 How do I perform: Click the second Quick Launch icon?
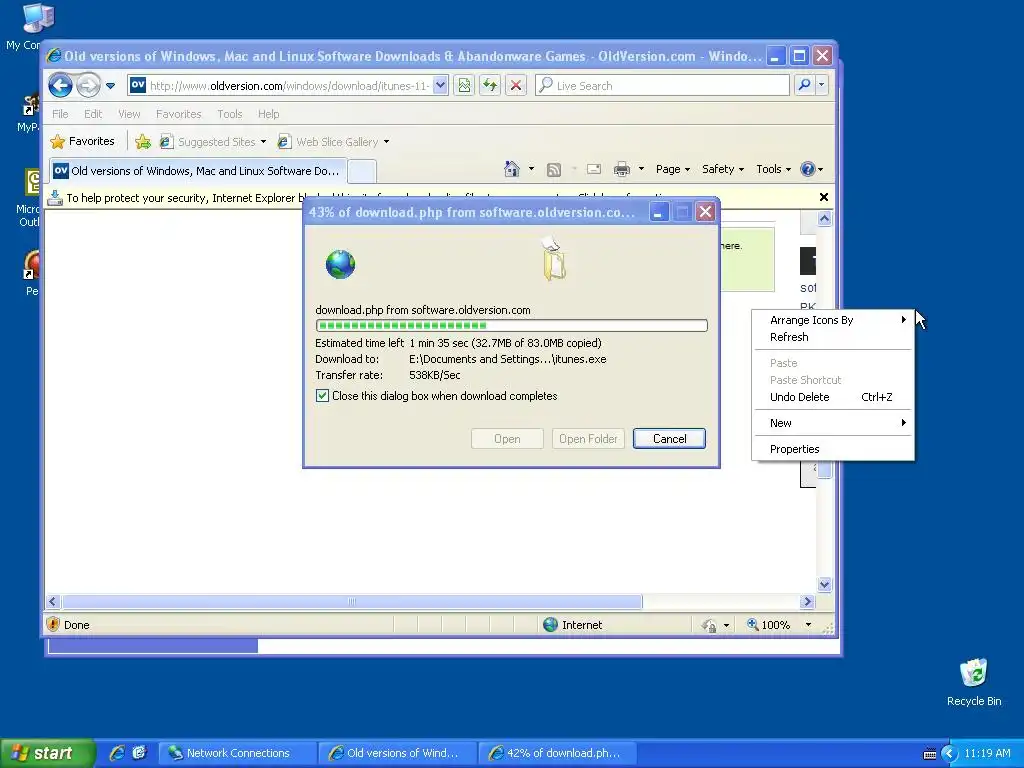(139, 753)
